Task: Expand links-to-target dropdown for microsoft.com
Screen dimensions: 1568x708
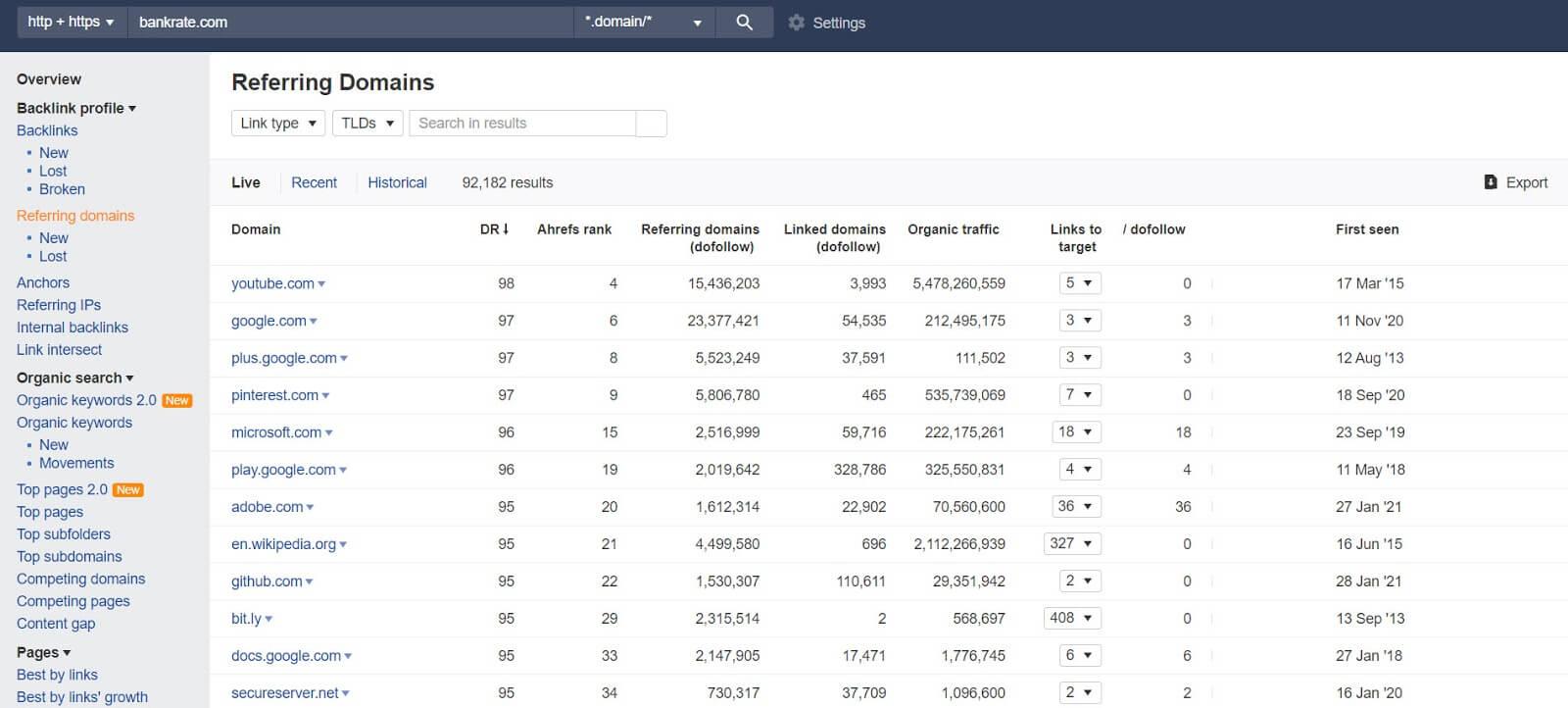Action: pos(1076,432)
